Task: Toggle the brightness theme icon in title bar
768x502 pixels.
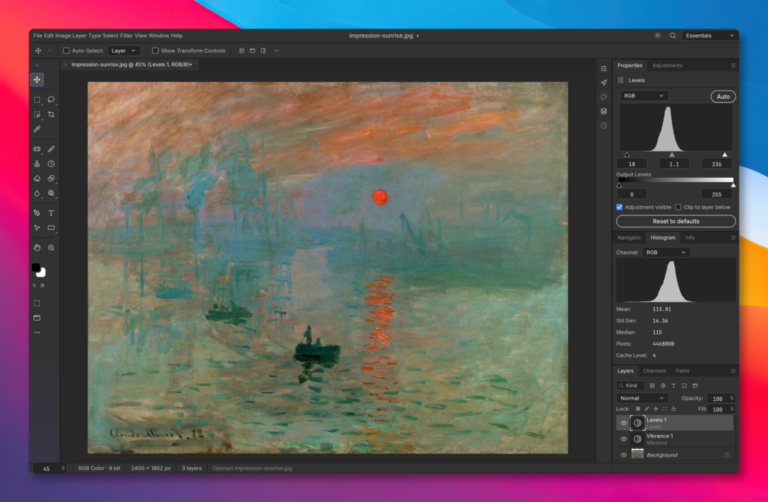Action: click(x=658, y=35)
